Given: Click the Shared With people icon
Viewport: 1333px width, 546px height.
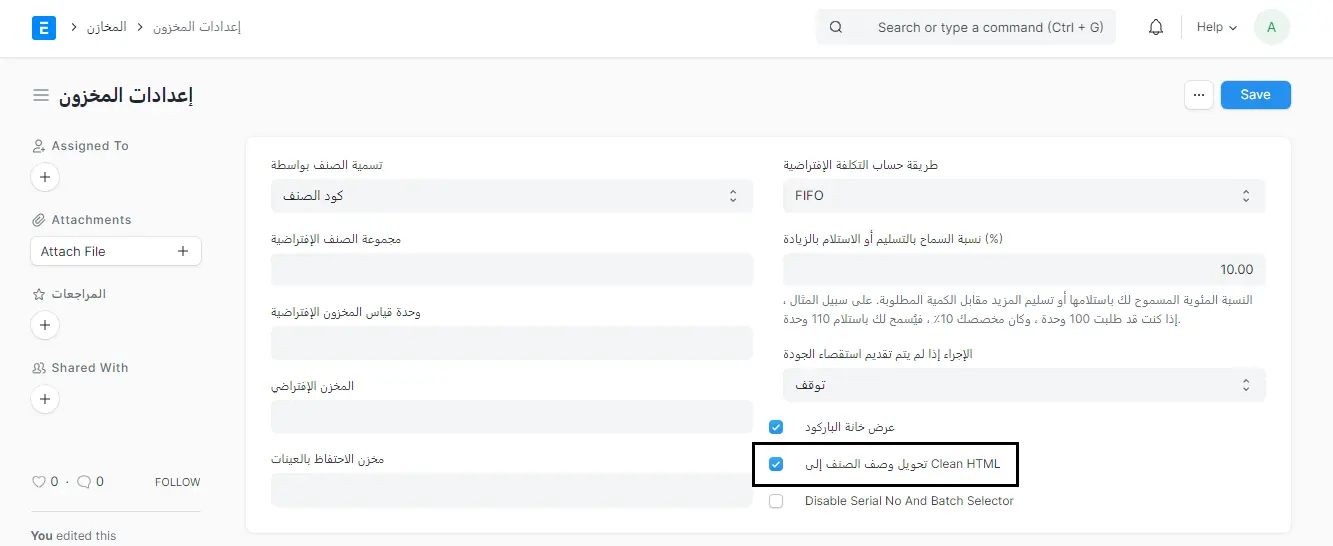Looking at the screenshot, I should 39,368.
